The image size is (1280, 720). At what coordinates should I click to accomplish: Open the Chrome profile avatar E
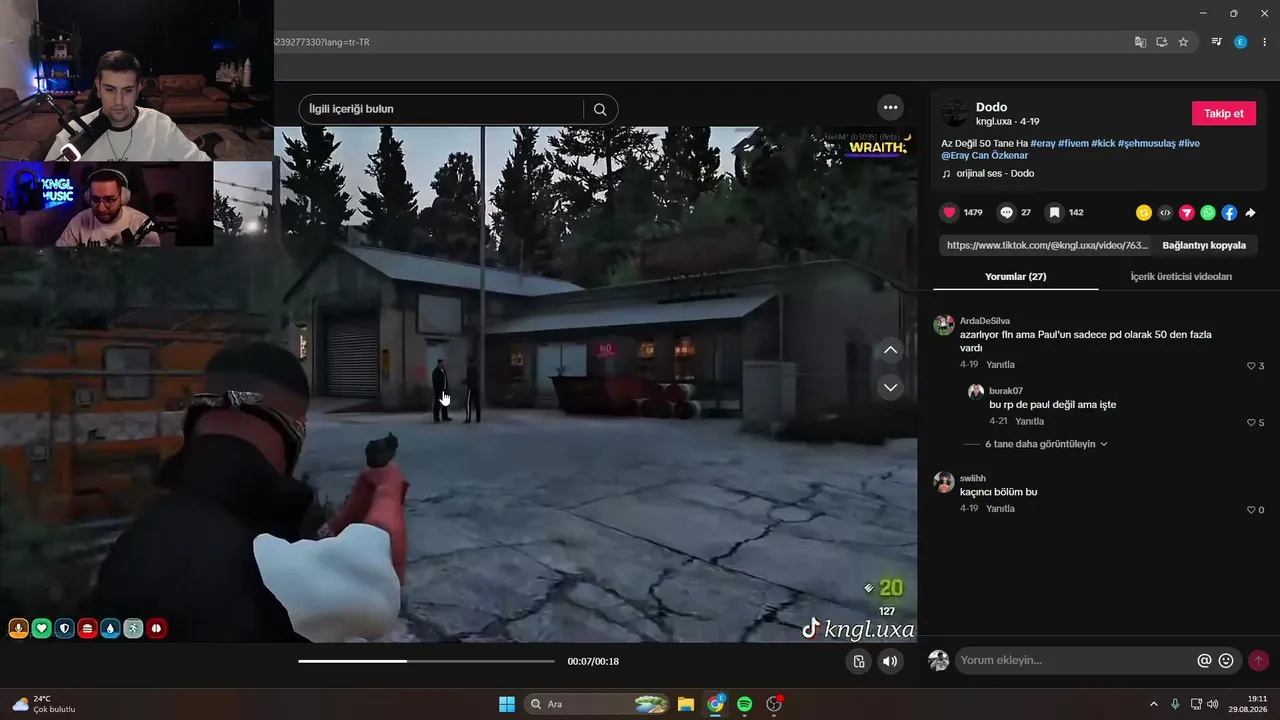[x=1240, y=42]
